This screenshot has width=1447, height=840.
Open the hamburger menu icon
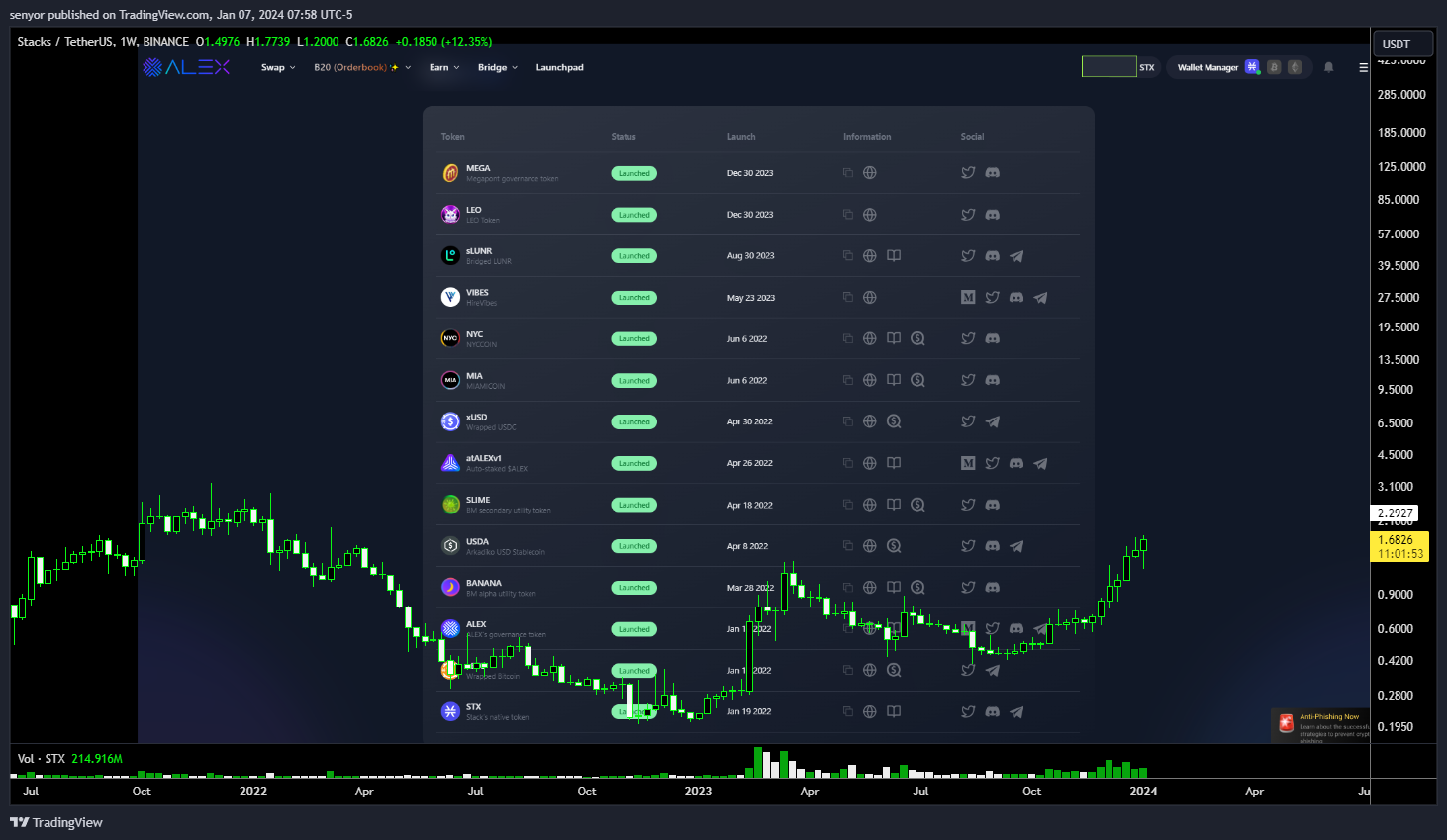[1363, 67]
